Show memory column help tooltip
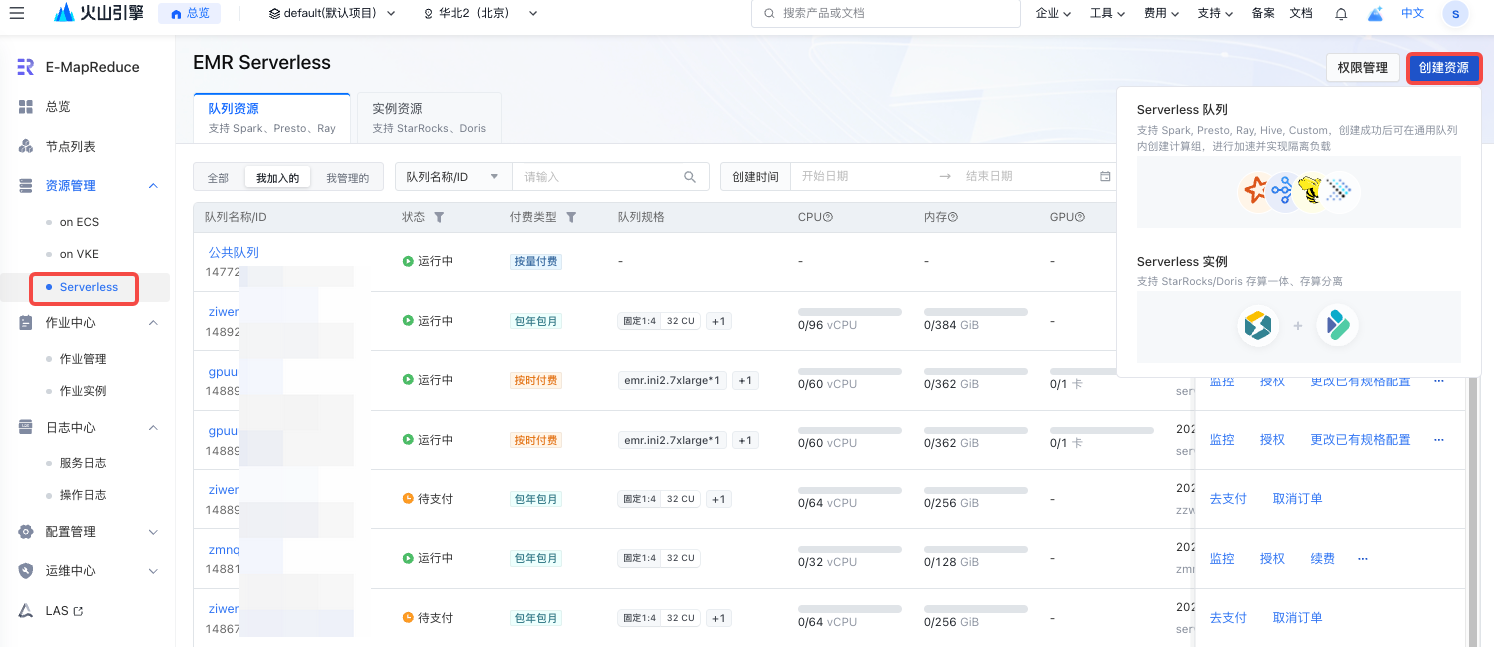This screenshot has width=1494, height=647. point(953,217)
